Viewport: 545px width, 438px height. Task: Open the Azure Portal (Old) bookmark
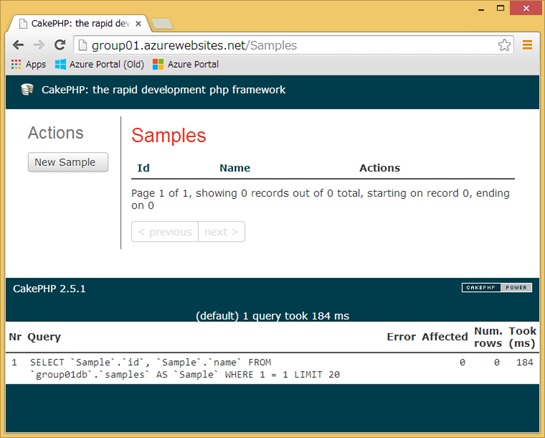coord(99,64)
